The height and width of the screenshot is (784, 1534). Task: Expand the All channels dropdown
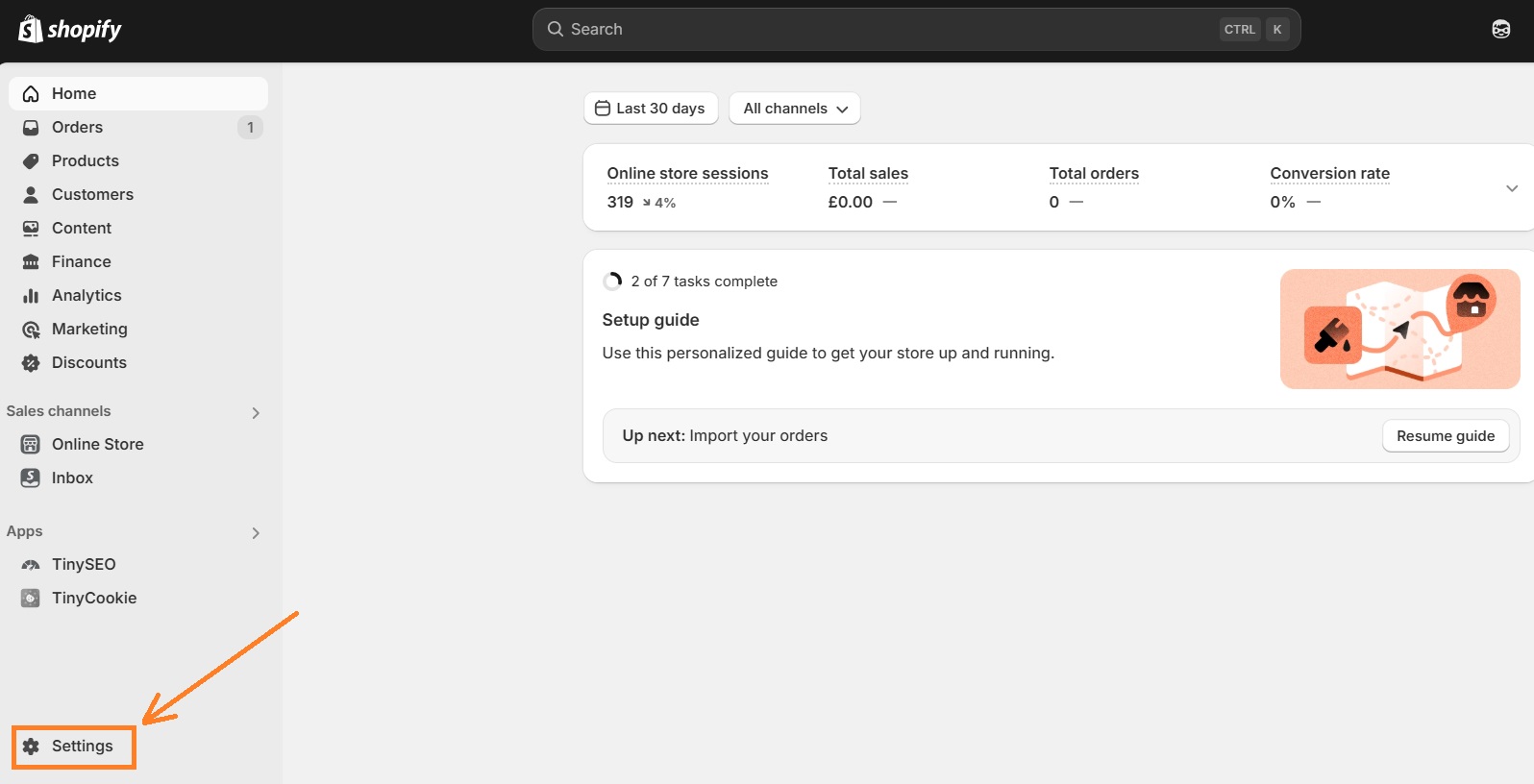pyautogui.click(x=794, y=108)
